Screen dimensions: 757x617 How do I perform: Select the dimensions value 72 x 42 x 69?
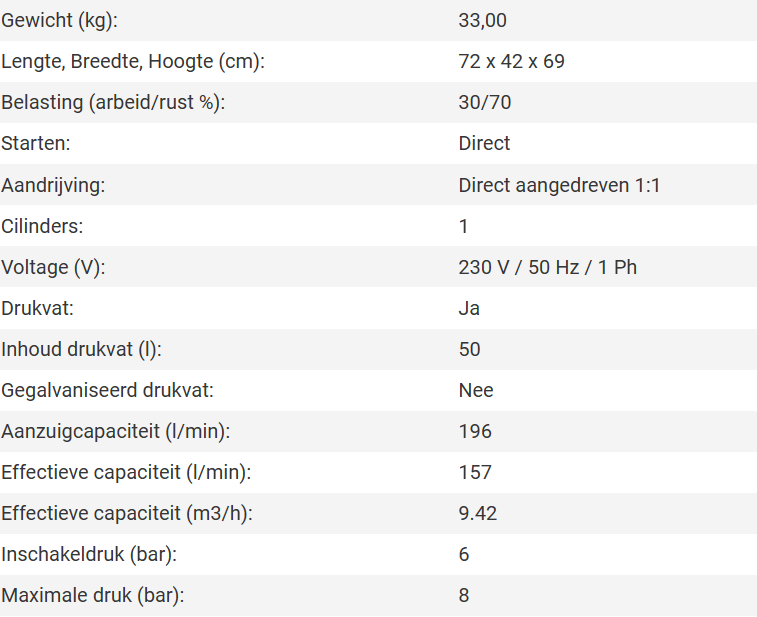[511, 61]
